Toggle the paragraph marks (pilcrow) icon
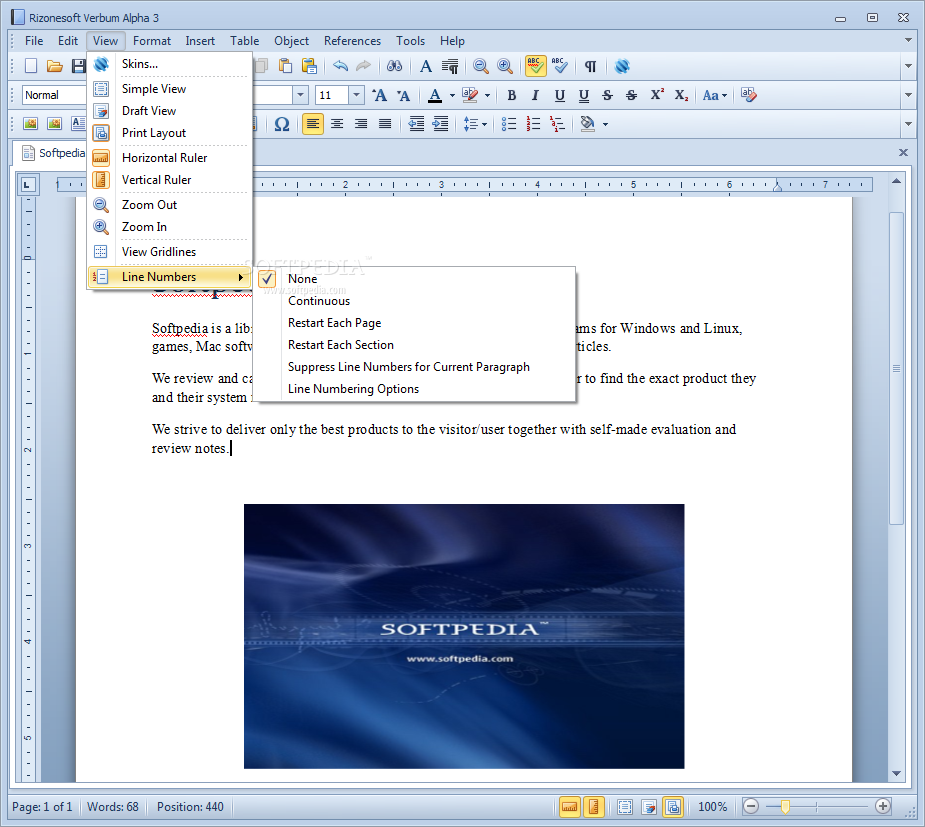925x827 pixels. (590, 66)
